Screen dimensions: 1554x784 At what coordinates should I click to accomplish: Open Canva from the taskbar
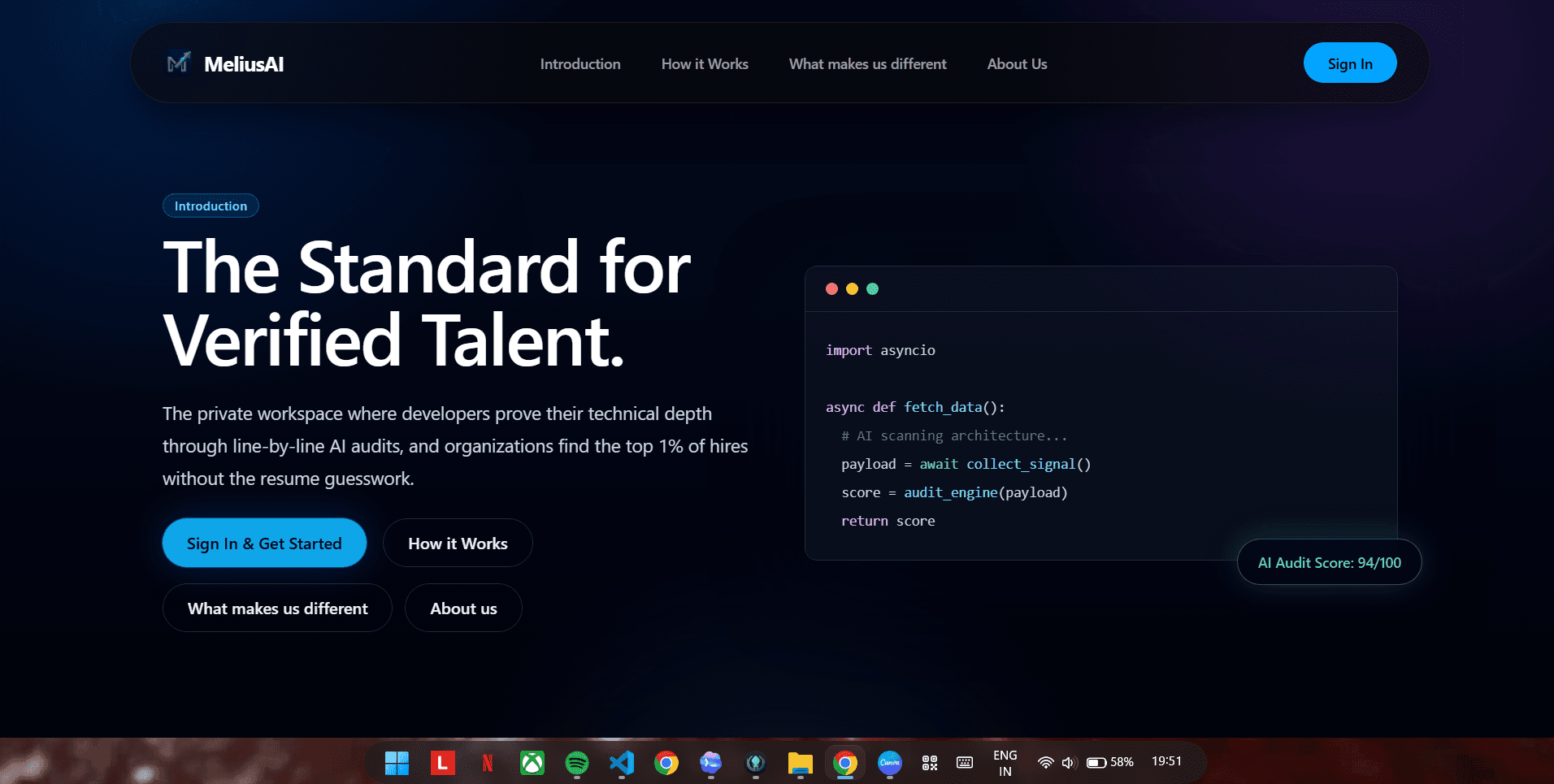890,763
